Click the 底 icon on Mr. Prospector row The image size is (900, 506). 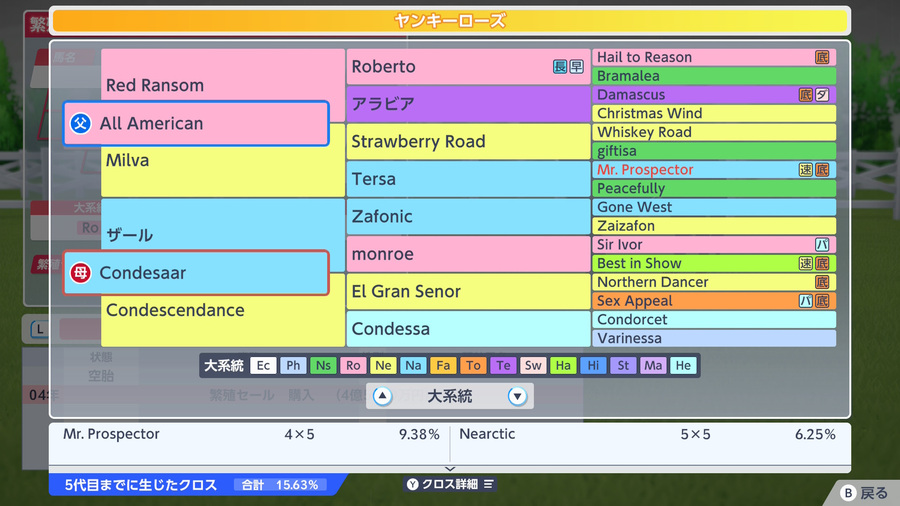point(822,169)
